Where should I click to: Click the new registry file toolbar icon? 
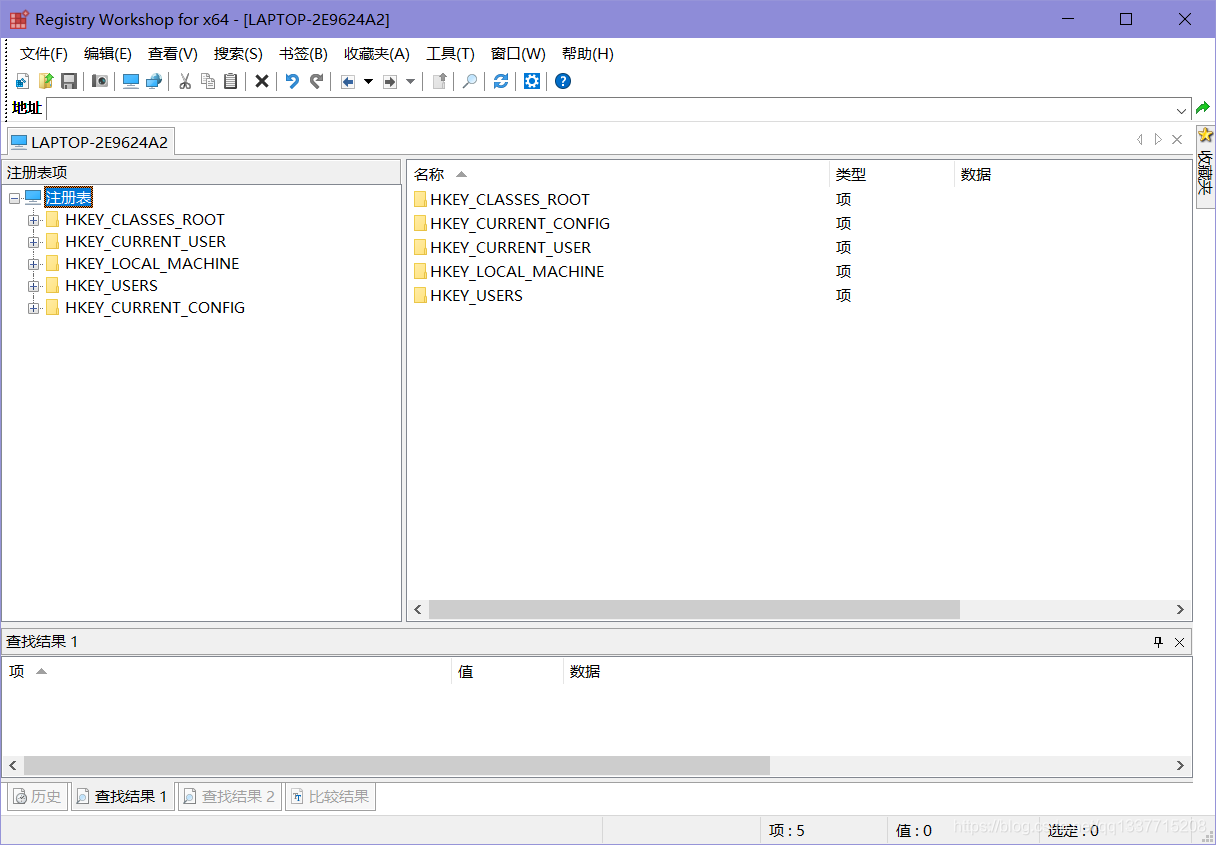(23, 81)
